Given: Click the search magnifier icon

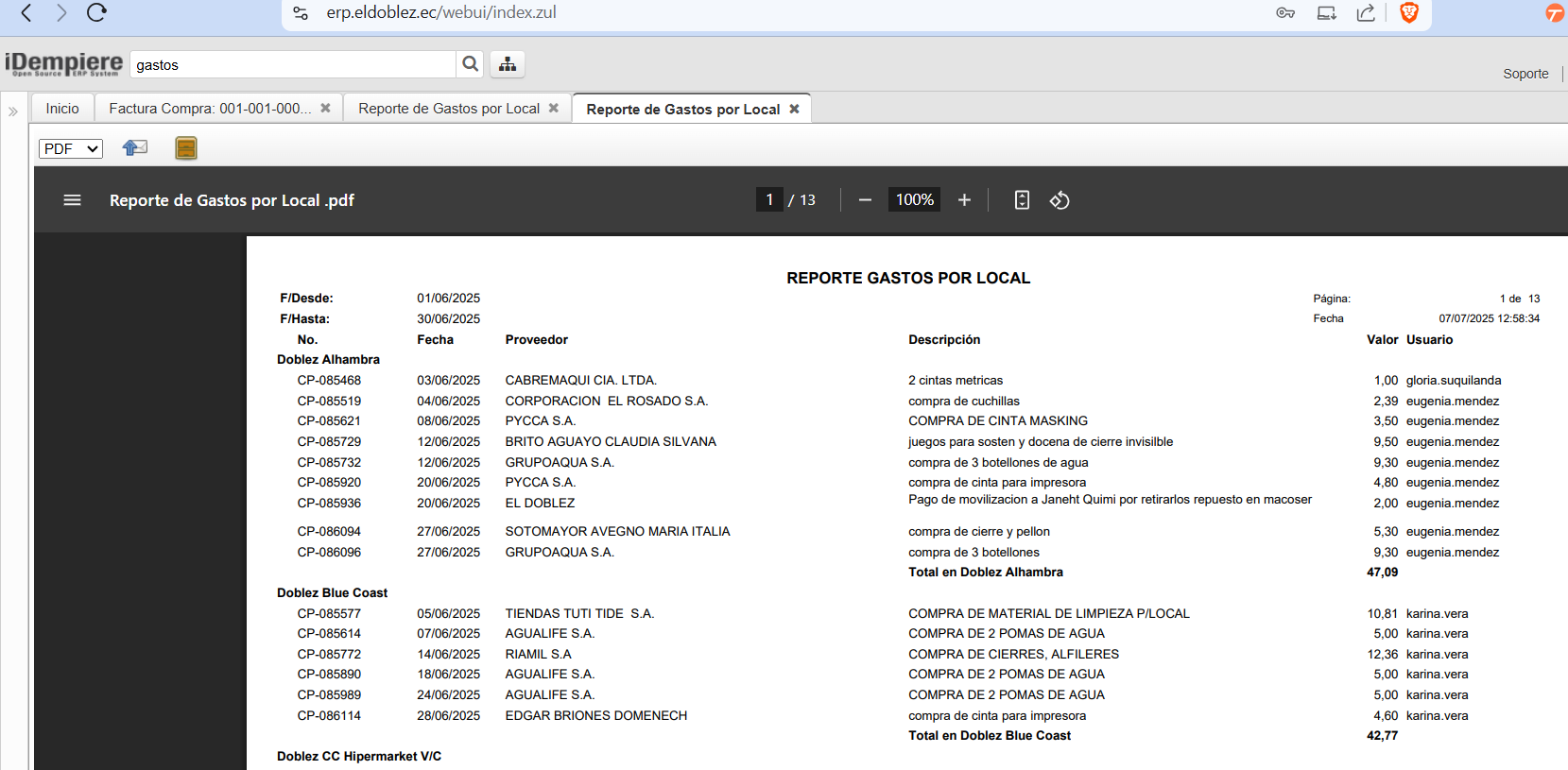Looking at the screenshot, I should click(x=470, y=64).
